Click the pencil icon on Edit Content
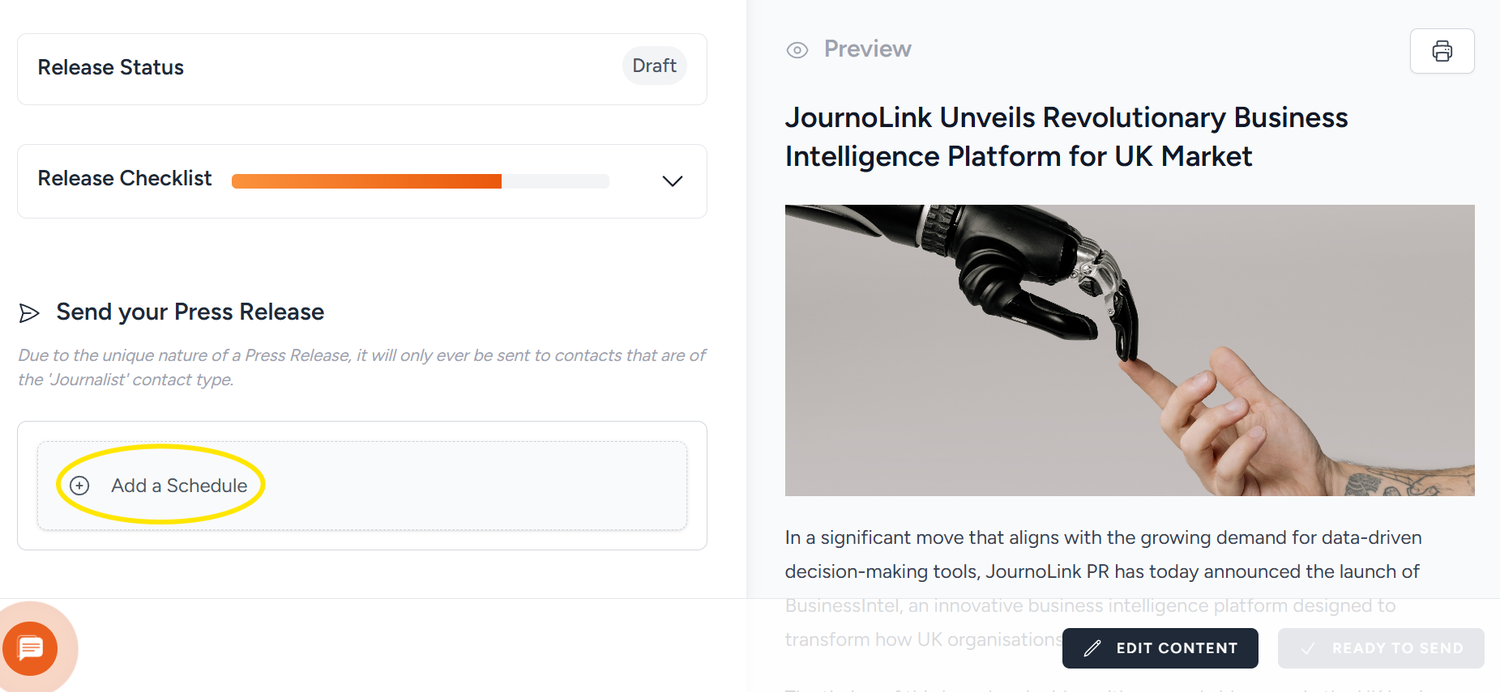Viewport: 1500px width, 692px height. [1093, 648]
